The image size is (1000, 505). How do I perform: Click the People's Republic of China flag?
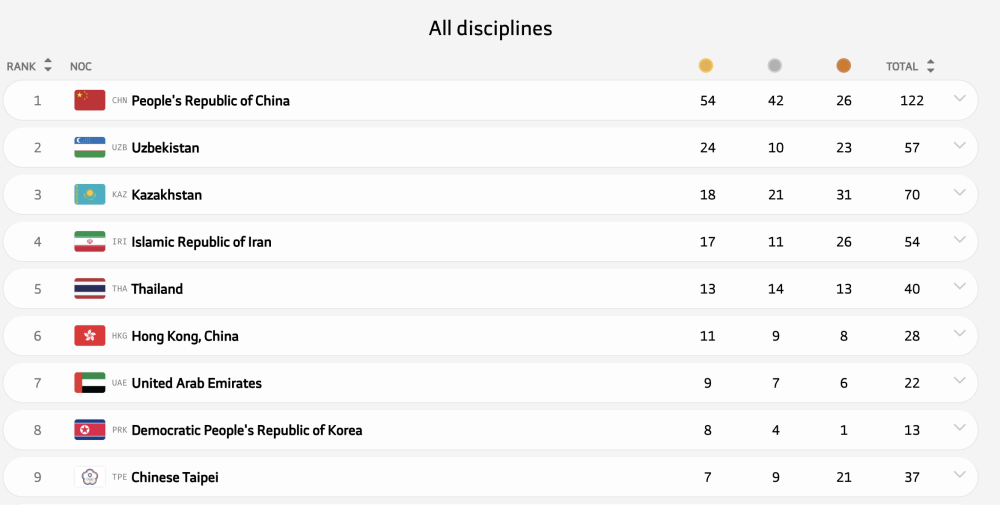point(90,100)
